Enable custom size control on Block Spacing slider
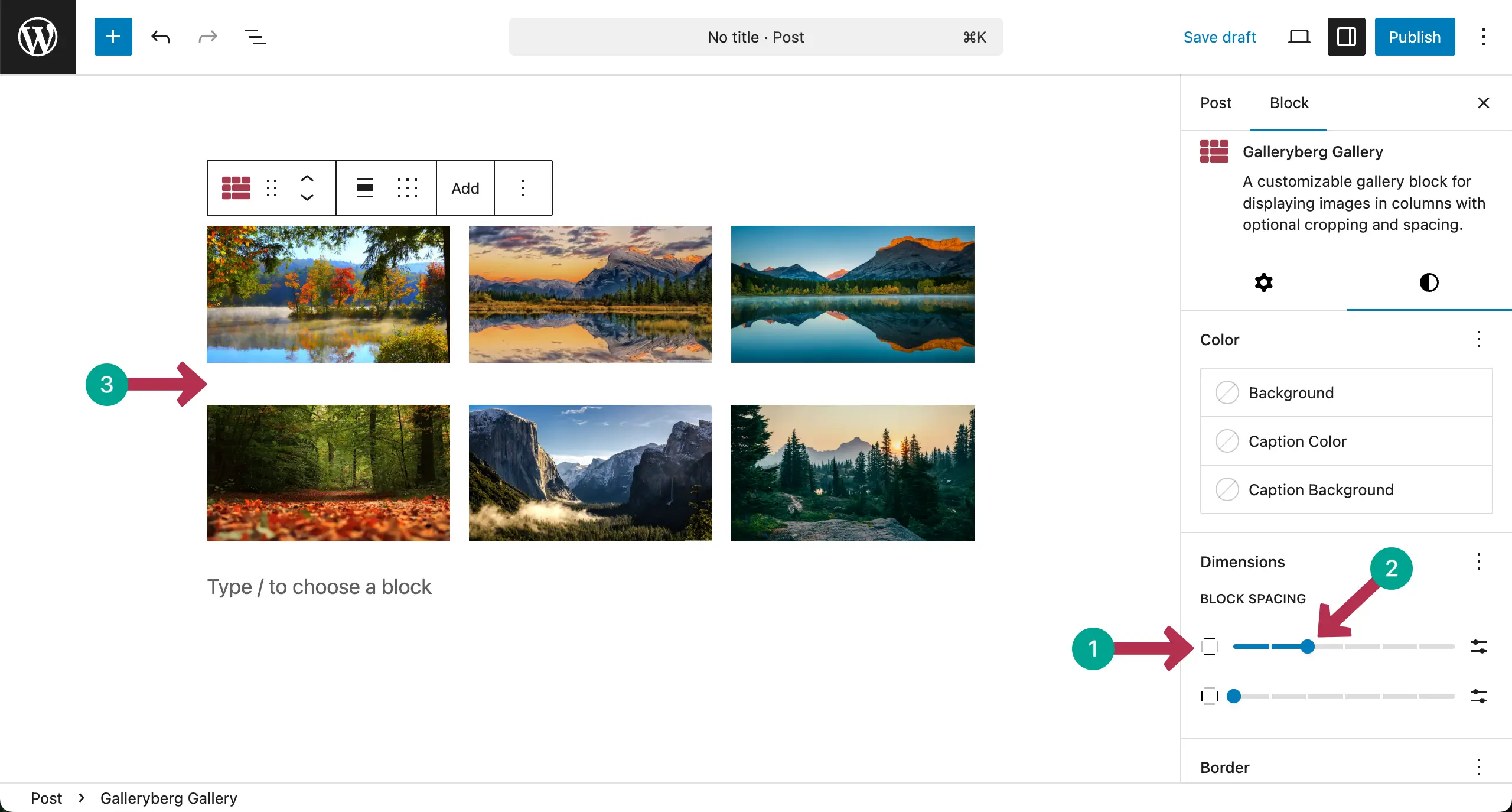The height and width of the screenshot is (812, 1512). 1480,647
